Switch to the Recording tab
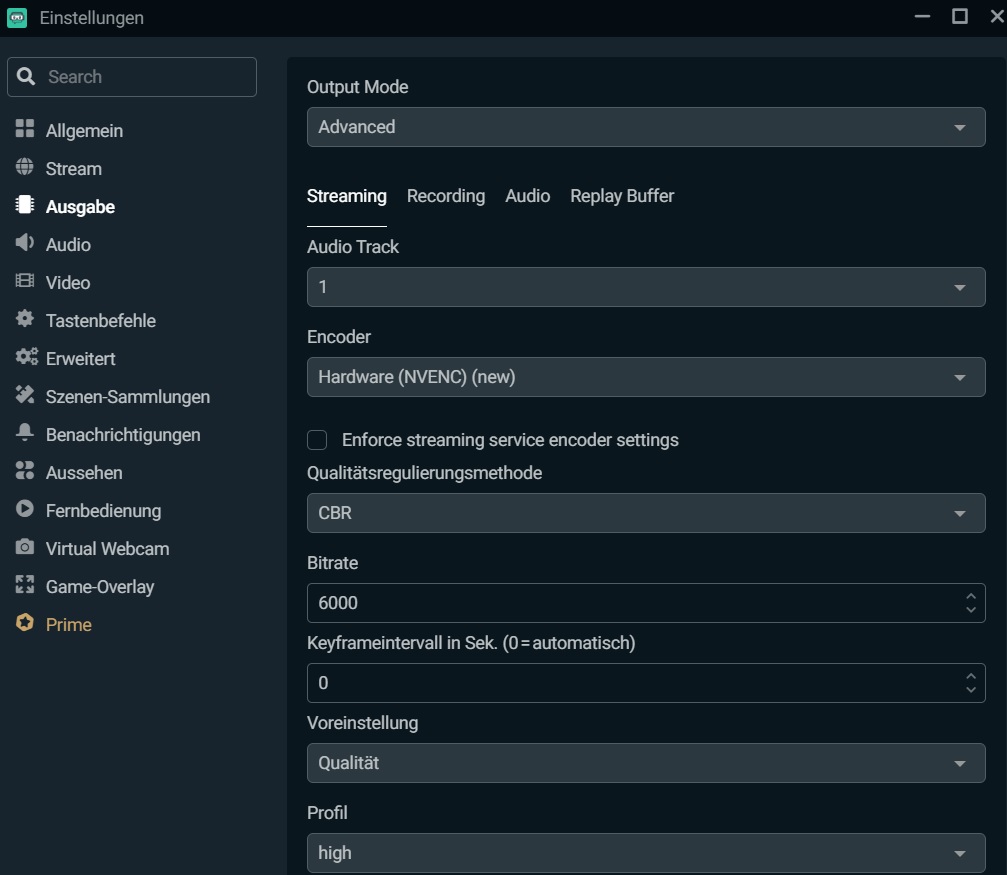The height and width of the screenshot is (875, 1007). coord(446,196)
